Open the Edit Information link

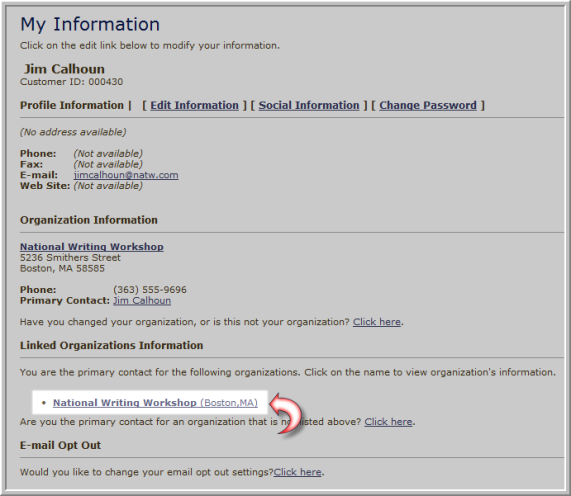[x=194, y=105]
